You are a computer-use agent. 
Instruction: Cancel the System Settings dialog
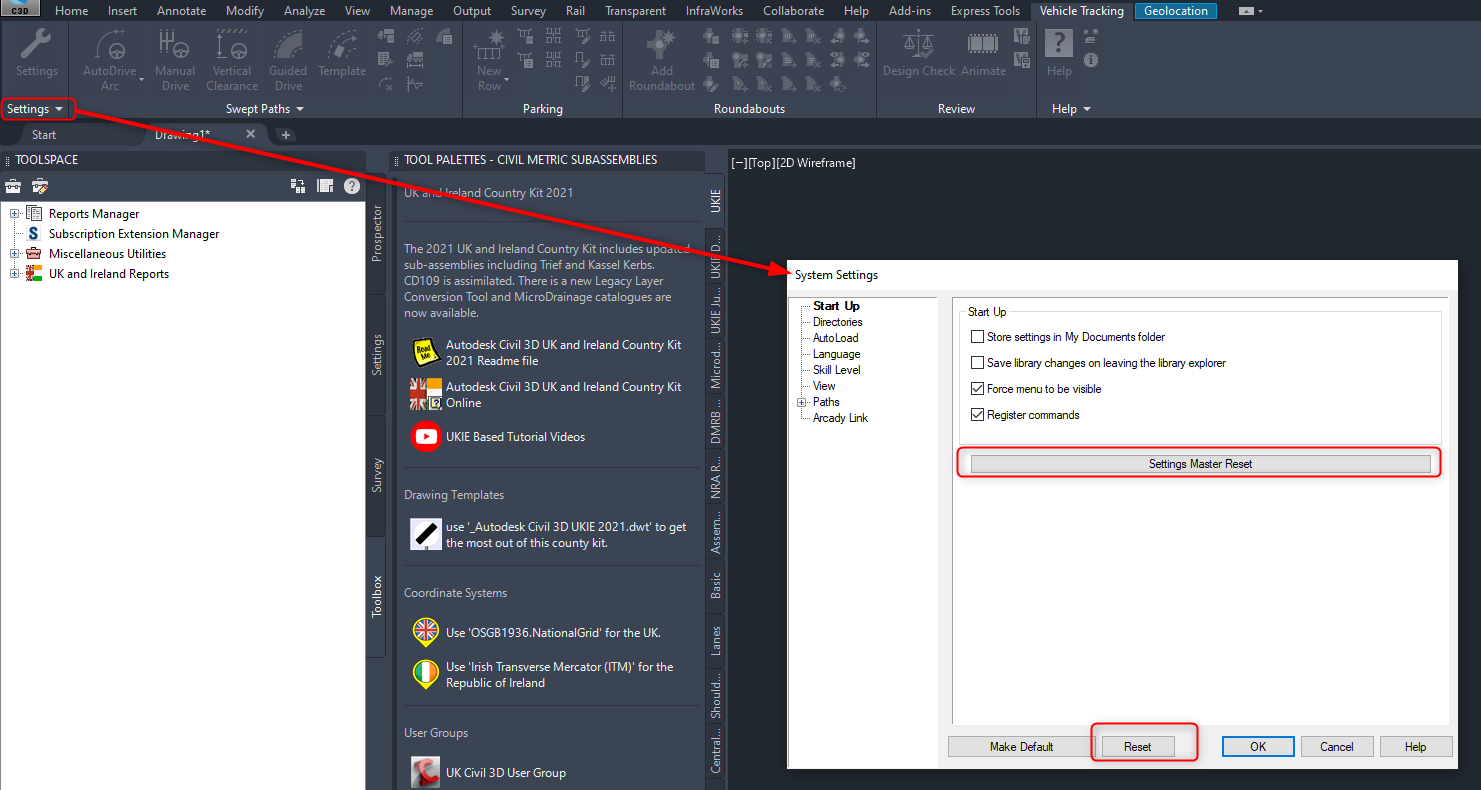pos(1337,747)
